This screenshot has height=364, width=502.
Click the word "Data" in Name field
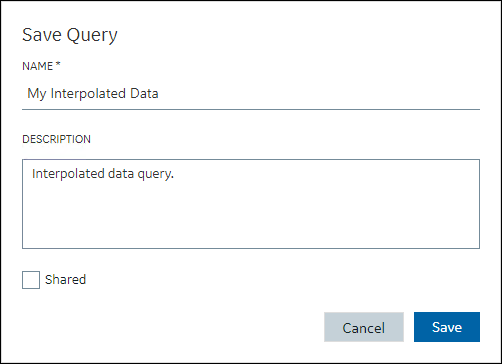point(144,93)
